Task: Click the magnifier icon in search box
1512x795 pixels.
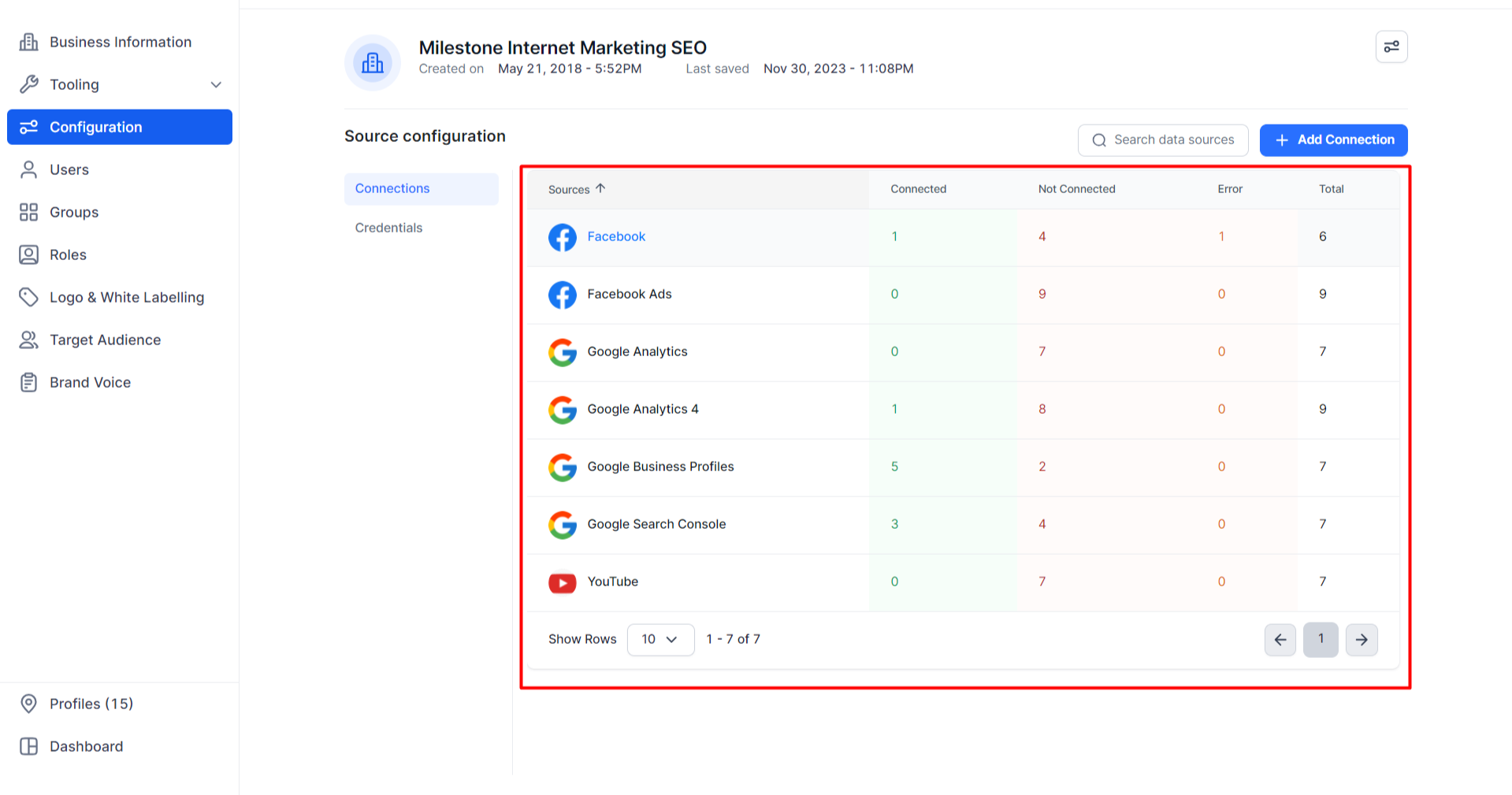Action: coord(1099,140)
